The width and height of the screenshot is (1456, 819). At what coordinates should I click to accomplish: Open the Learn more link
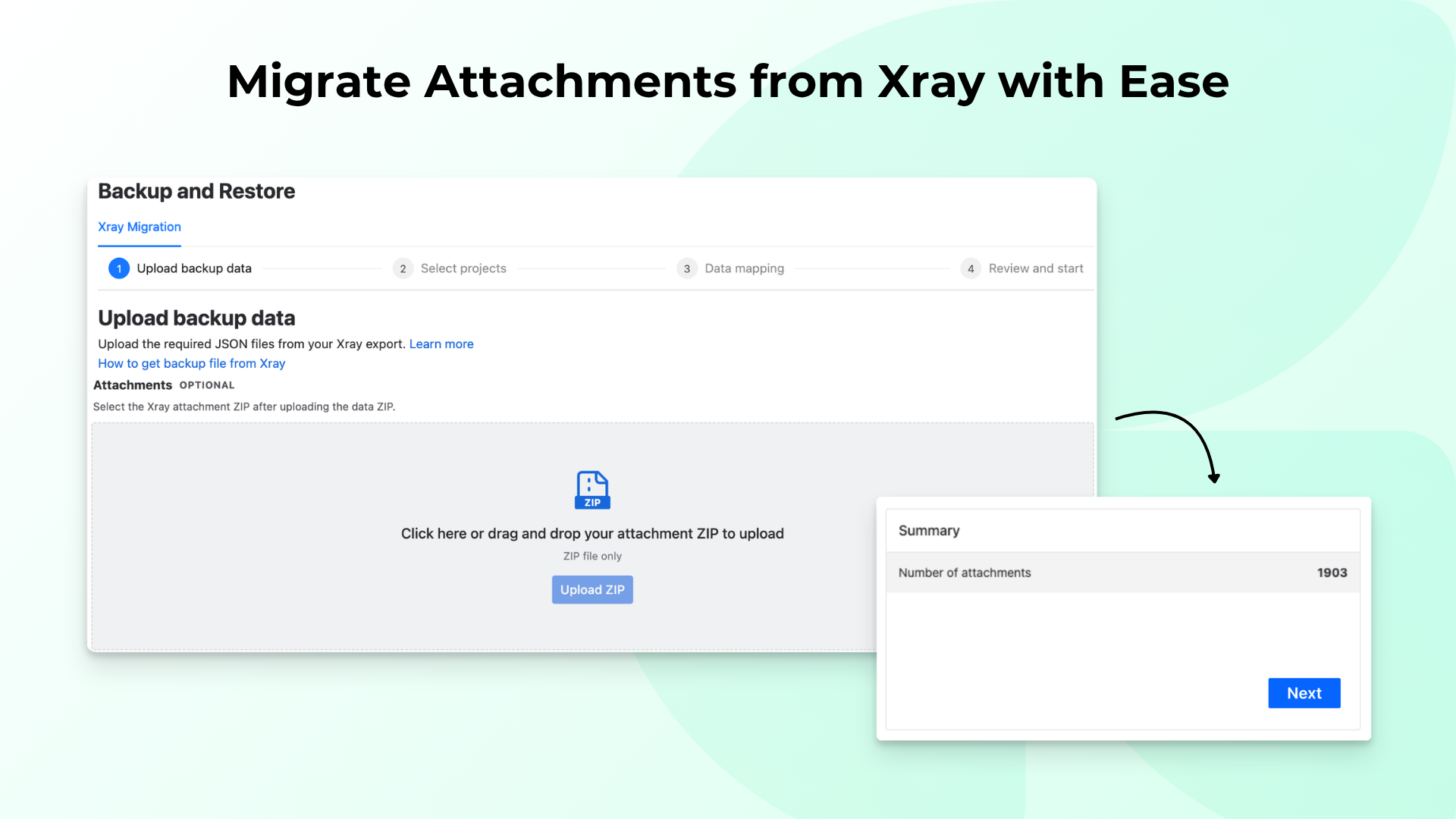pos(441,344)
